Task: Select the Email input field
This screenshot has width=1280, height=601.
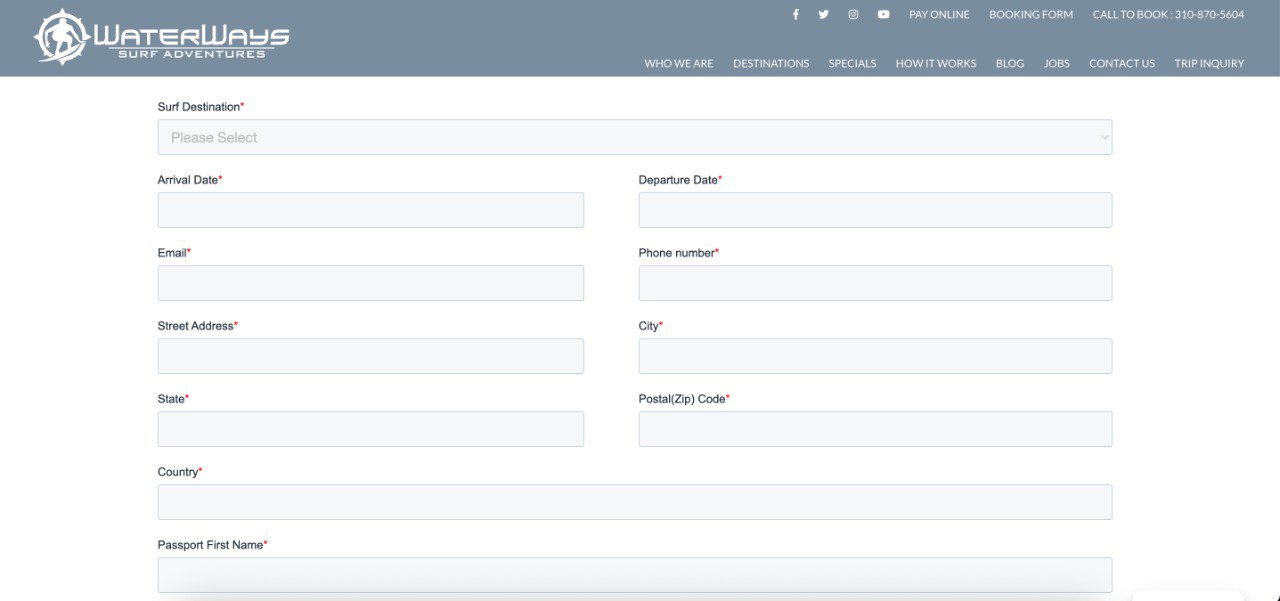Action: pyautogui.click(x=370, y=283)
